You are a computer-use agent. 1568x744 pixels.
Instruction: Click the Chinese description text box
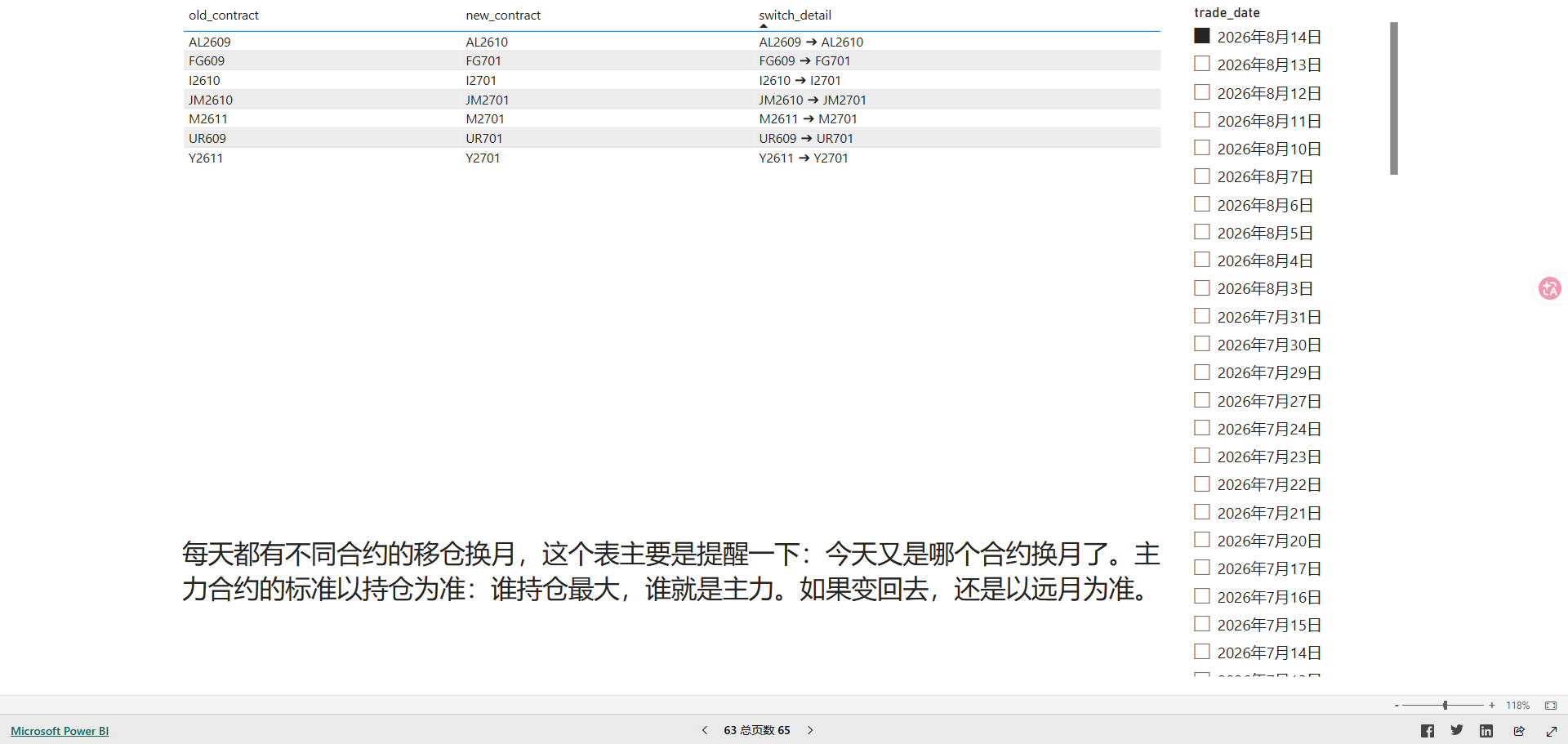click(x=670, y=571)
